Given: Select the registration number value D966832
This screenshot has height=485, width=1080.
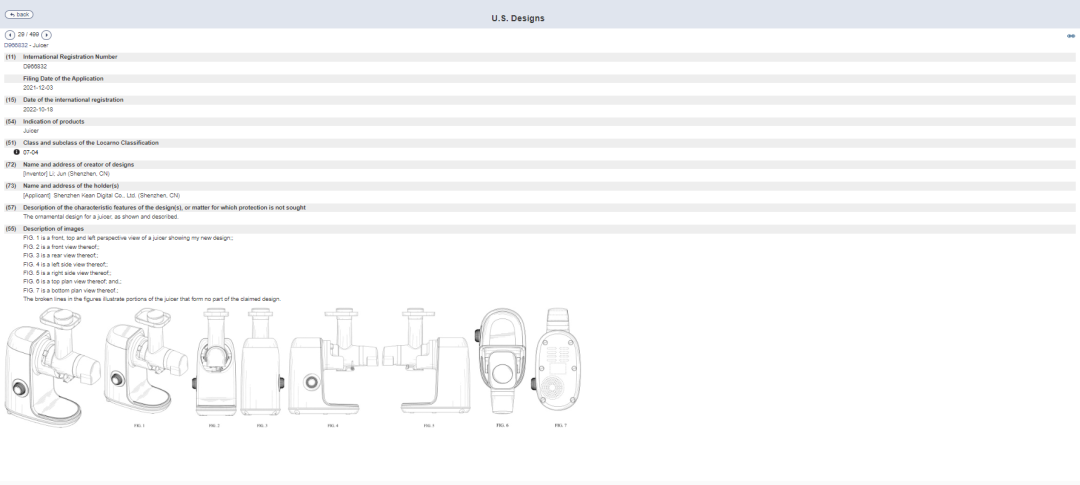Looking at the screenshot, I should [35, 67].
